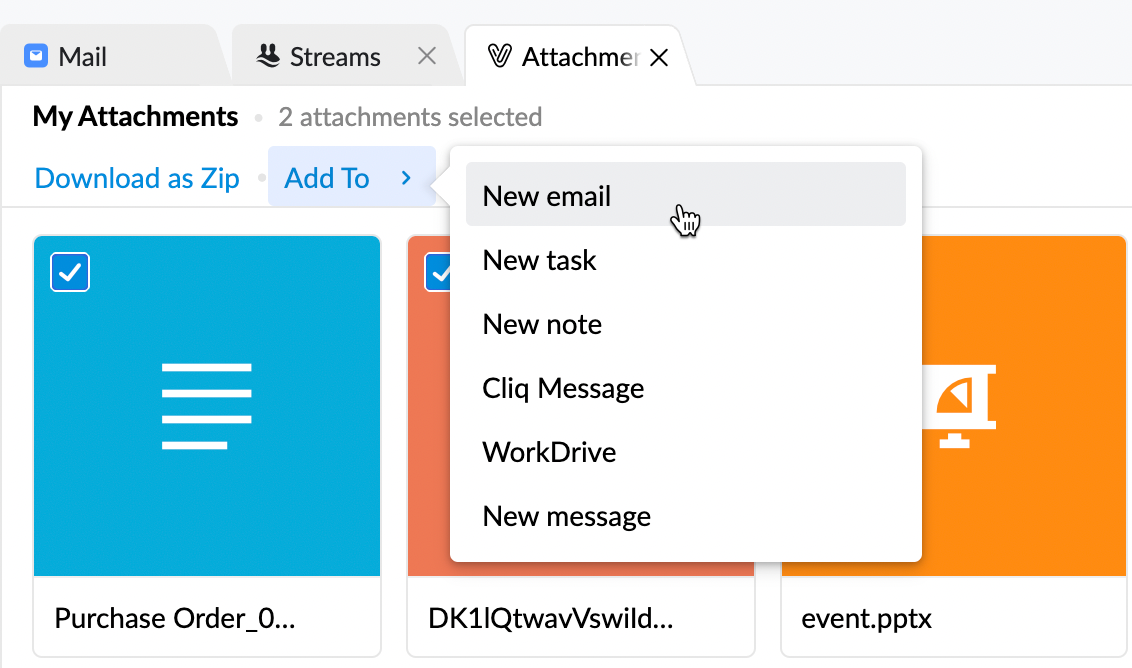Open the event.pptx file name
The image size is (1132, 668).
pos(866,618)
